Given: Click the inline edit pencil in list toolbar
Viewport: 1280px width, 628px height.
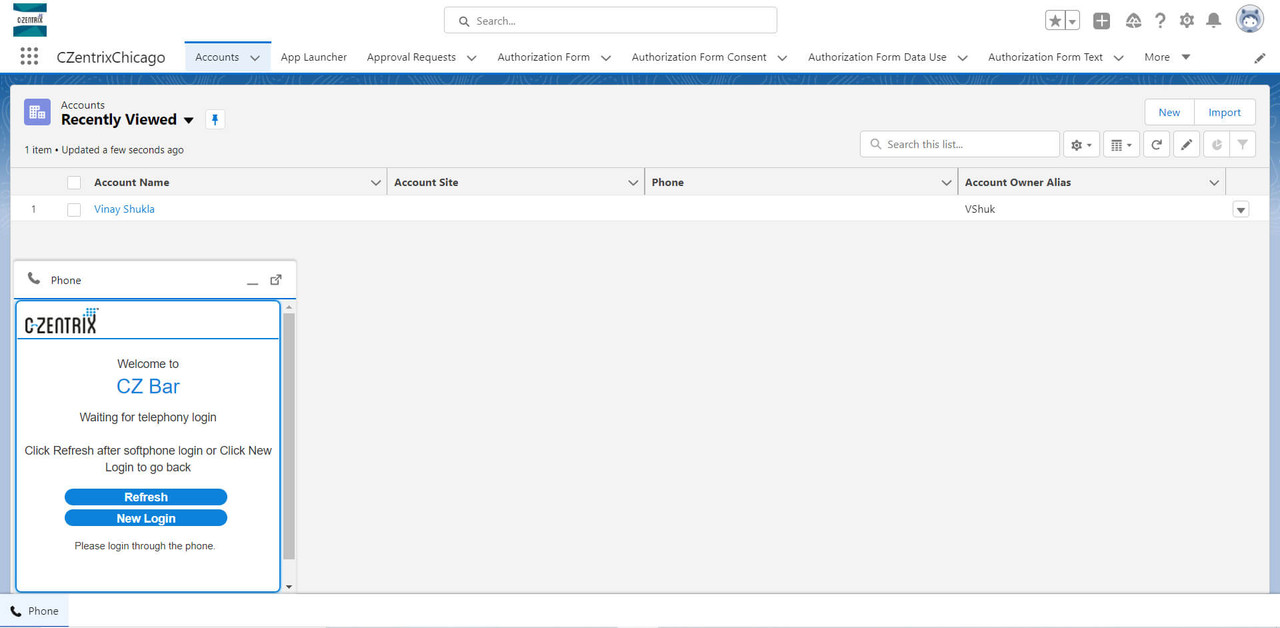Looking at the screenshot, I should click(x=1186, y=145).
